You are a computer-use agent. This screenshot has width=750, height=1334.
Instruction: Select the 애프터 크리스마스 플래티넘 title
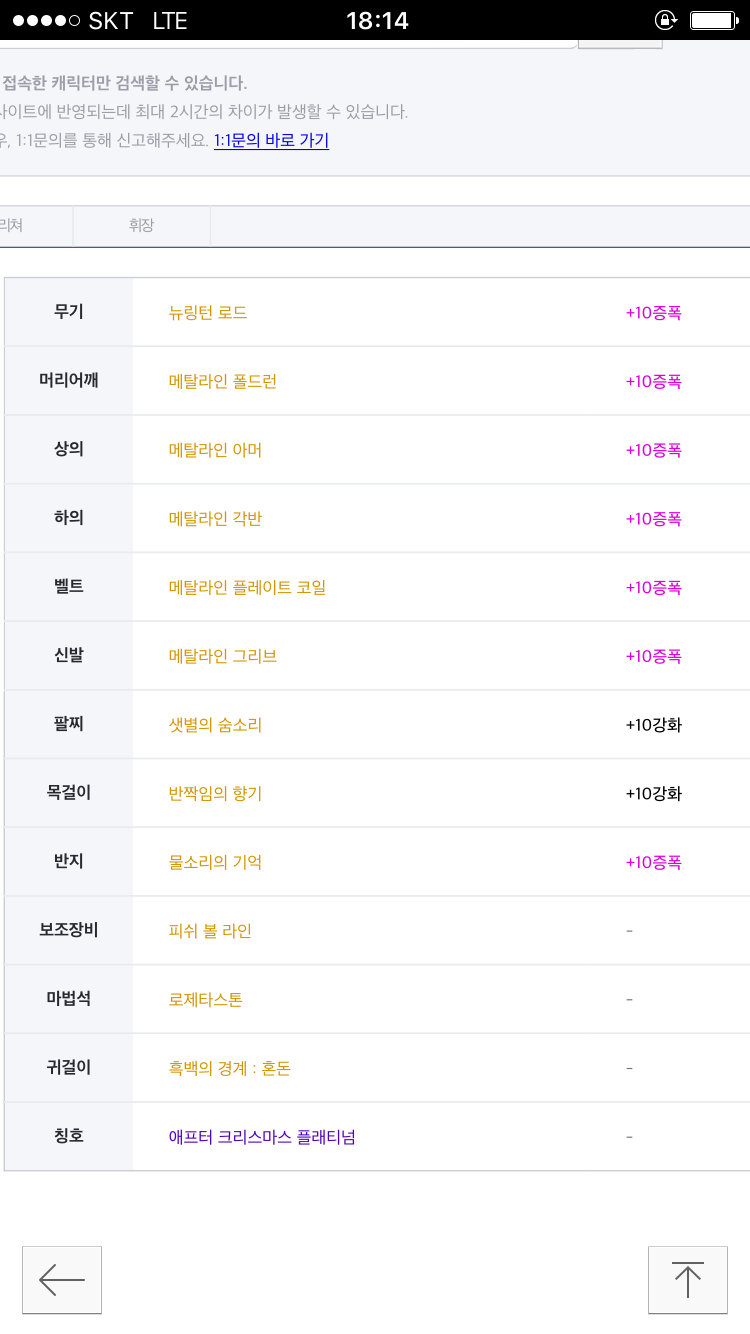(262, 1137)
